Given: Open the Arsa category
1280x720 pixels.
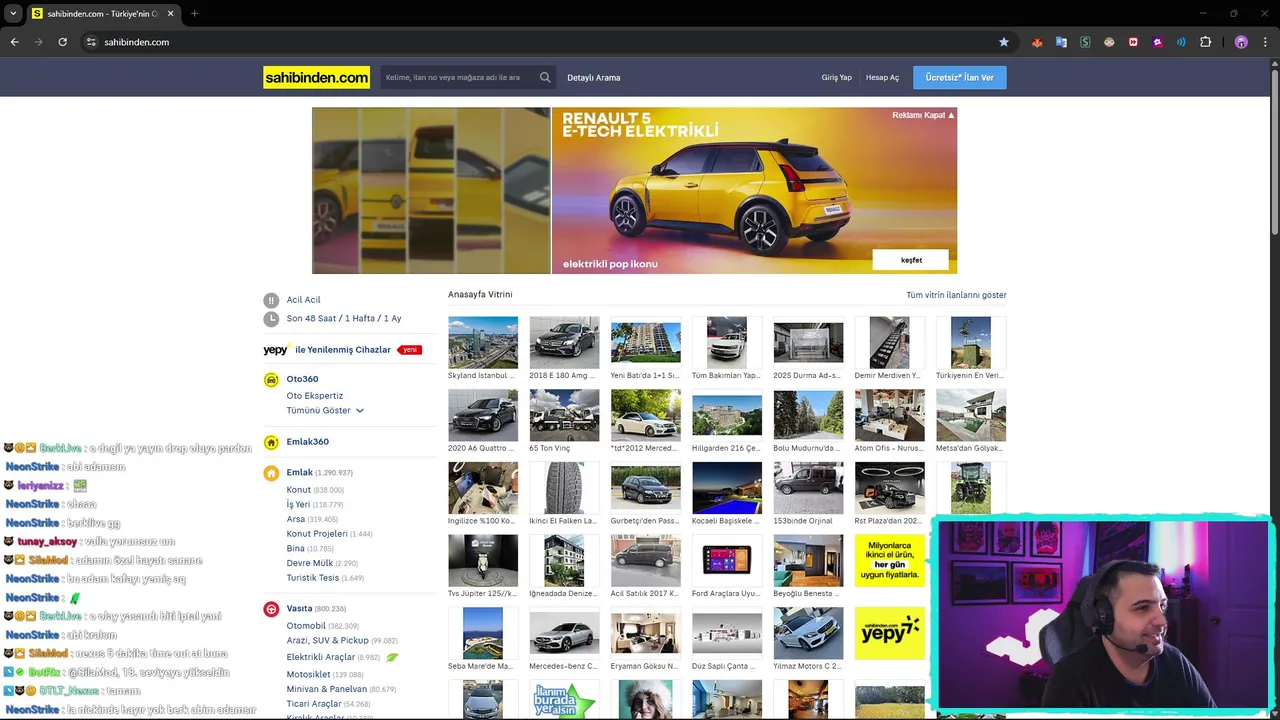Looking at the screenshot, I should pyautogui.click(x=296, y=519).
